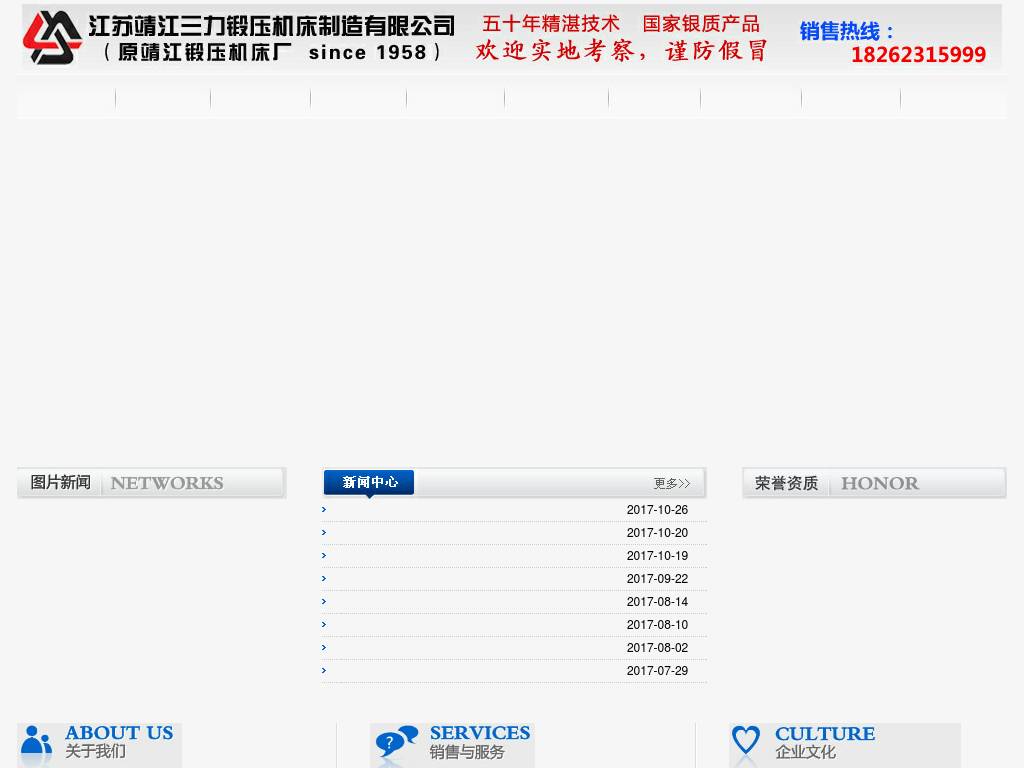Open the SERVICES 销售与服务 link

click(480, 742)
